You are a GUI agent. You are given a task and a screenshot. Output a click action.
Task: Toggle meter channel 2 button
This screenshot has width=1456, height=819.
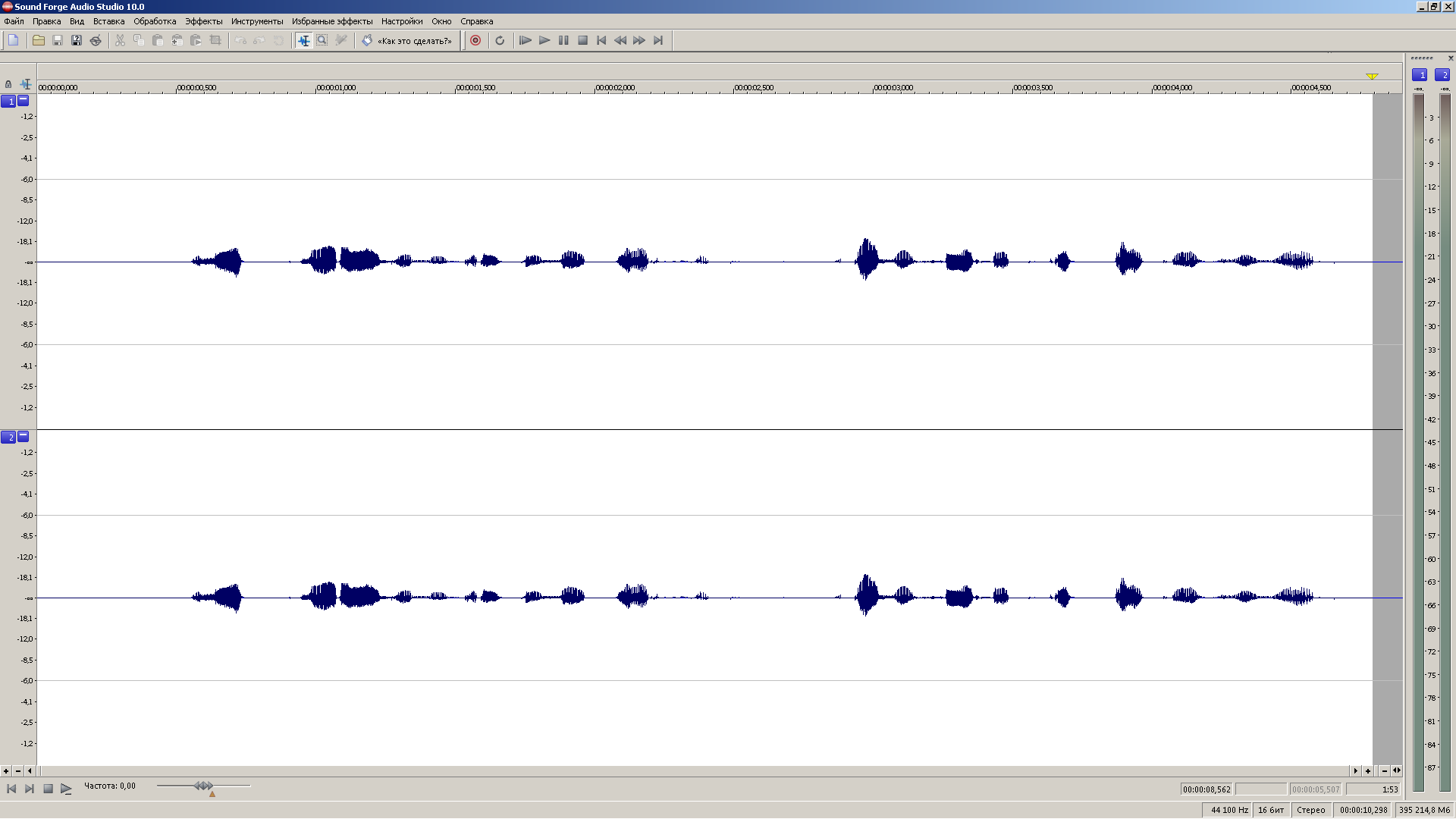[1442, 74]
